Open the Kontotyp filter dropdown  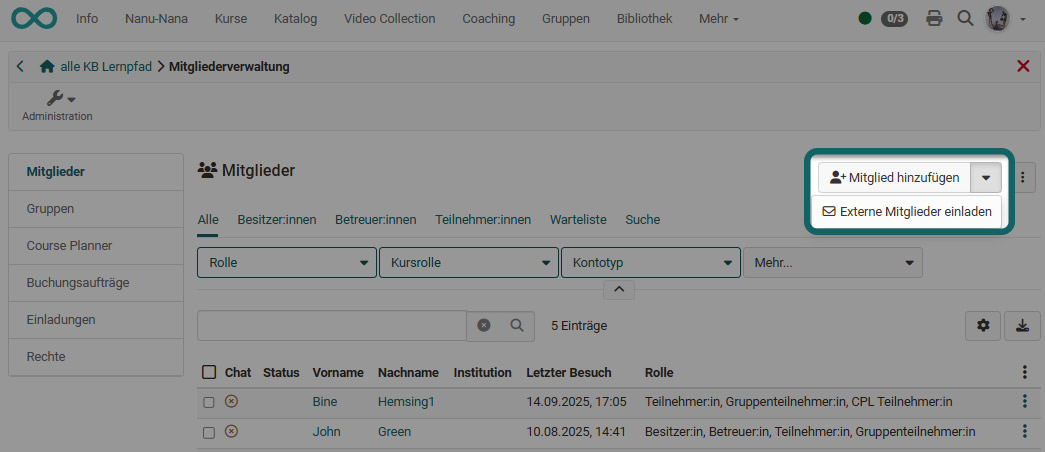[650, 262]
